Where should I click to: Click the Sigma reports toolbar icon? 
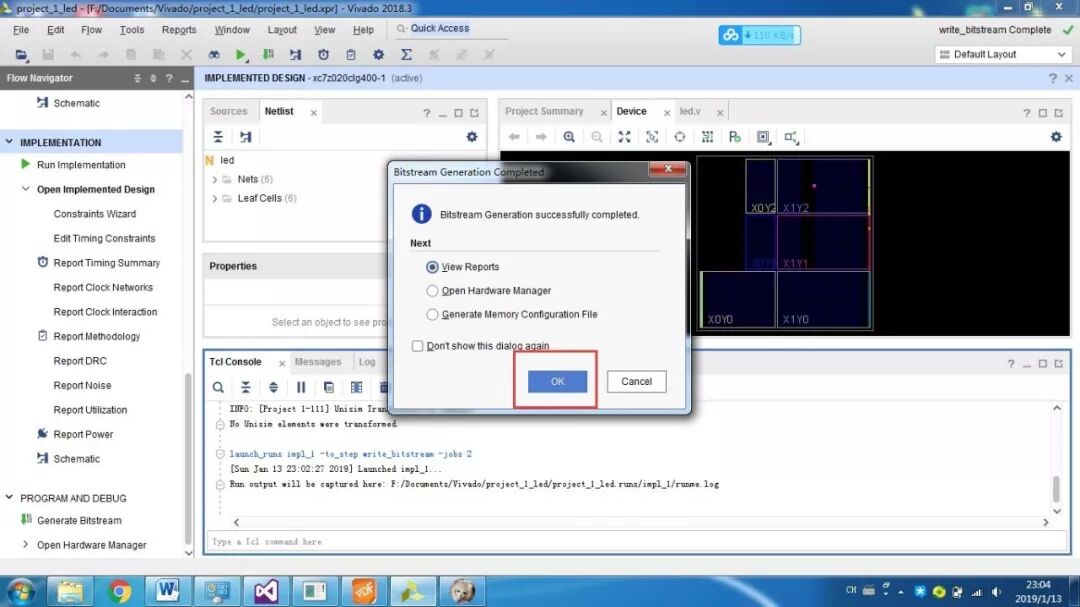pyautogui.click(x=406, y=54)
